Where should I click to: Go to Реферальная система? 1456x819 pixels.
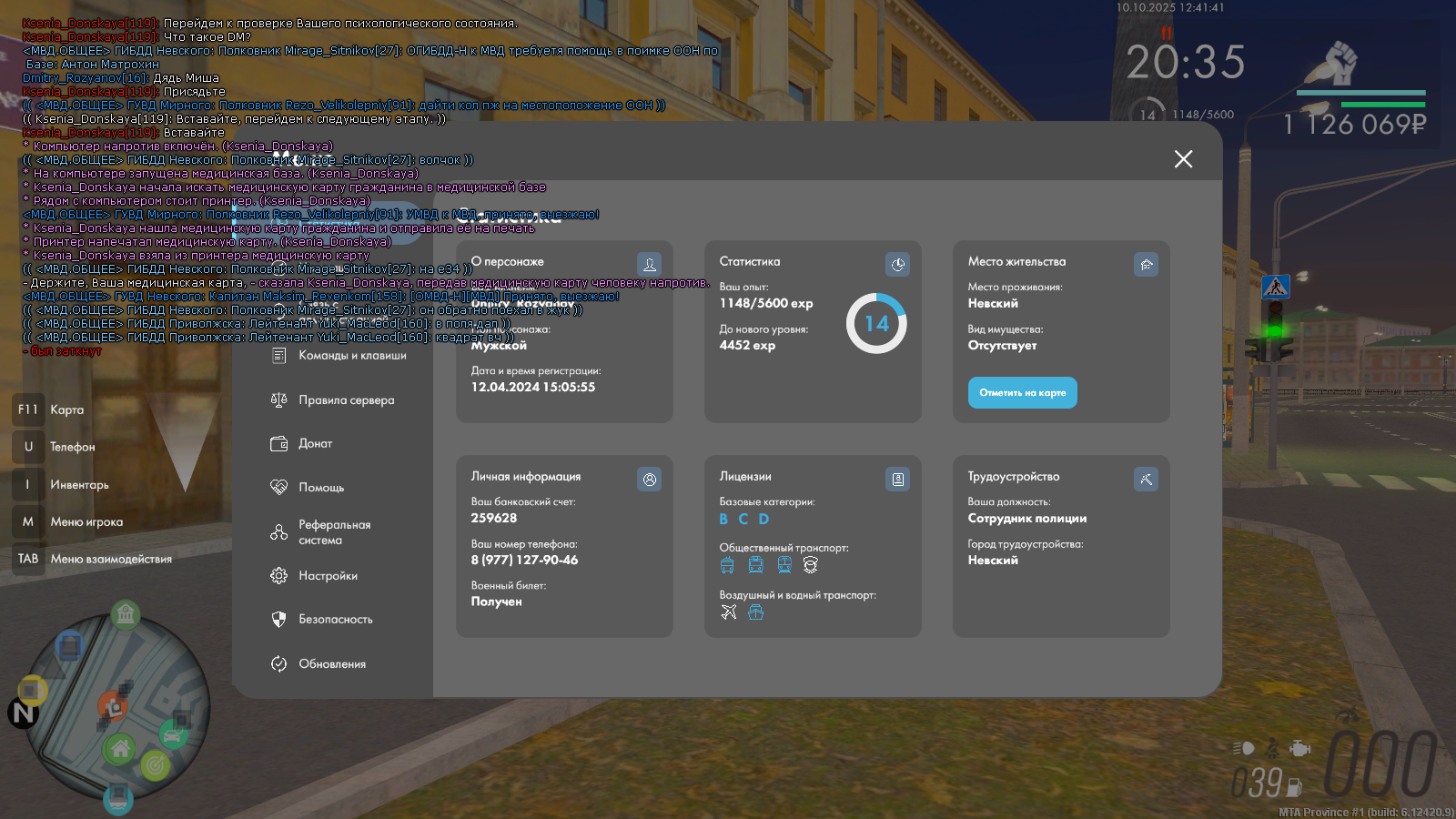320,532
